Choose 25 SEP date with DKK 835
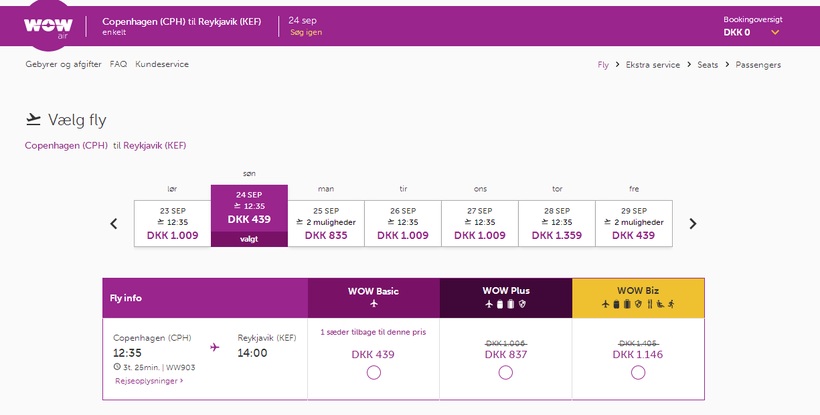 coord(325,224)
